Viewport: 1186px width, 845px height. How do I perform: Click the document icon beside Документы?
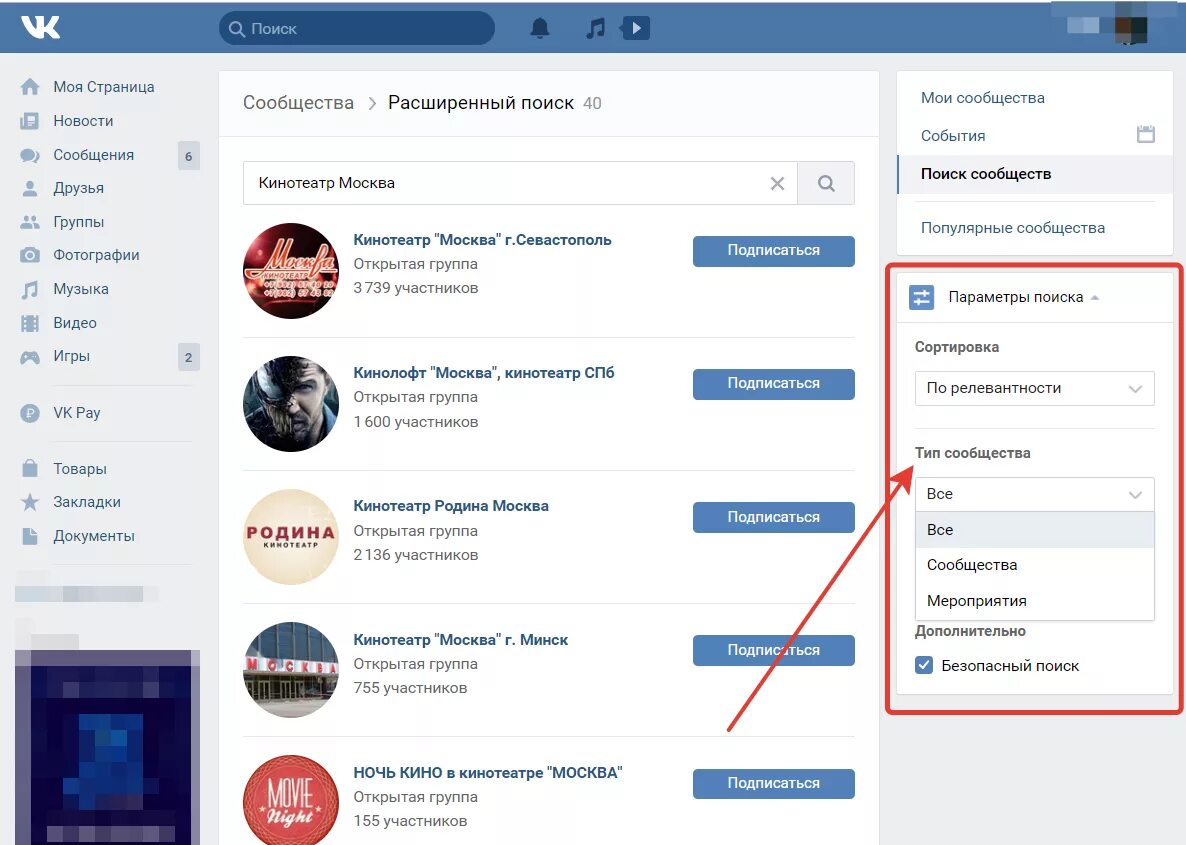(x=29, y=536)
